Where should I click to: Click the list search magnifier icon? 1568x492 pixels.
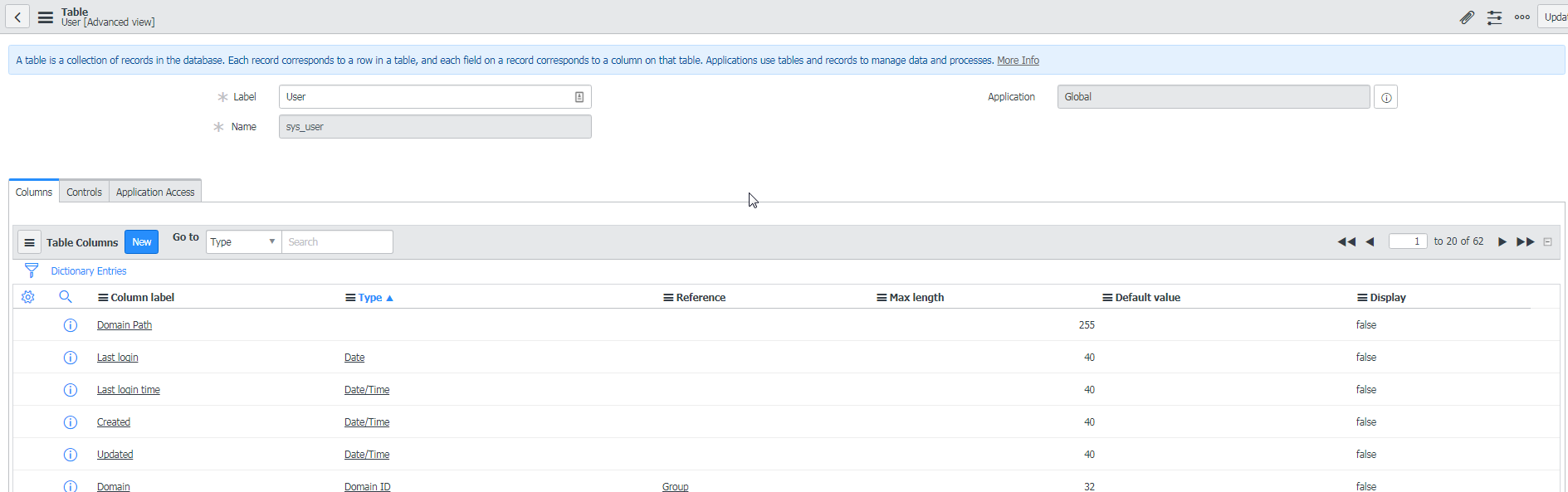coord(66,297)
